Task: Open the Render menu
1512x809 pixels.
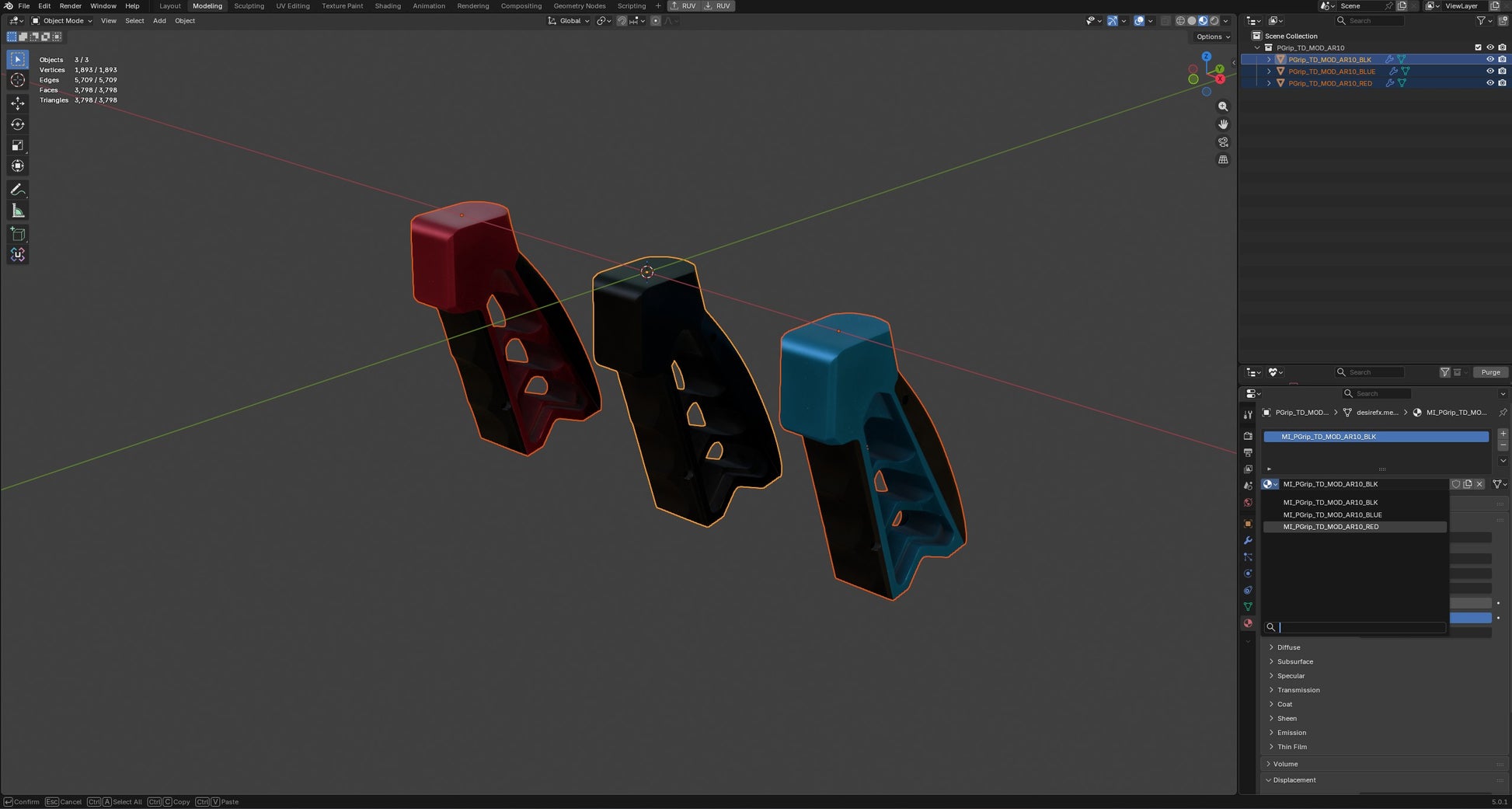Action: (x=70, y=6)
